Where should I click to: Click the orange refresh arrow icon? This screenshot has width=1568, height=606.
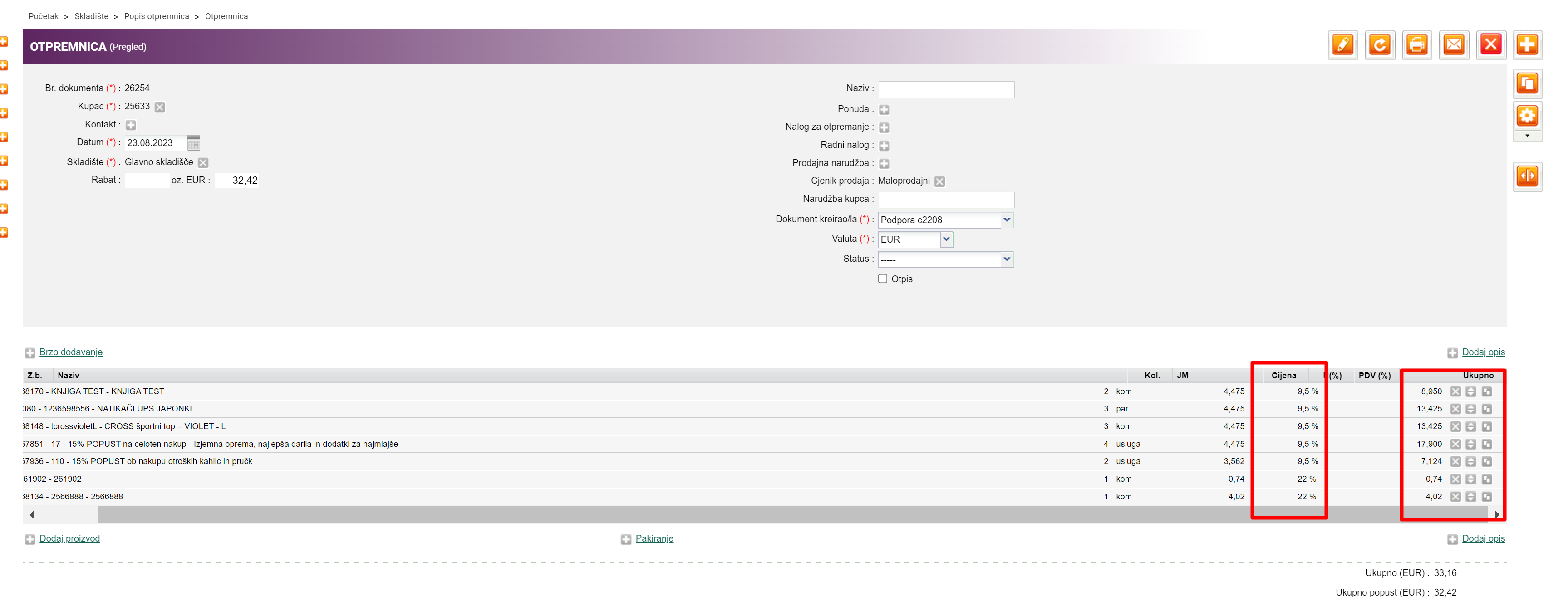(x=1379, y=45)
